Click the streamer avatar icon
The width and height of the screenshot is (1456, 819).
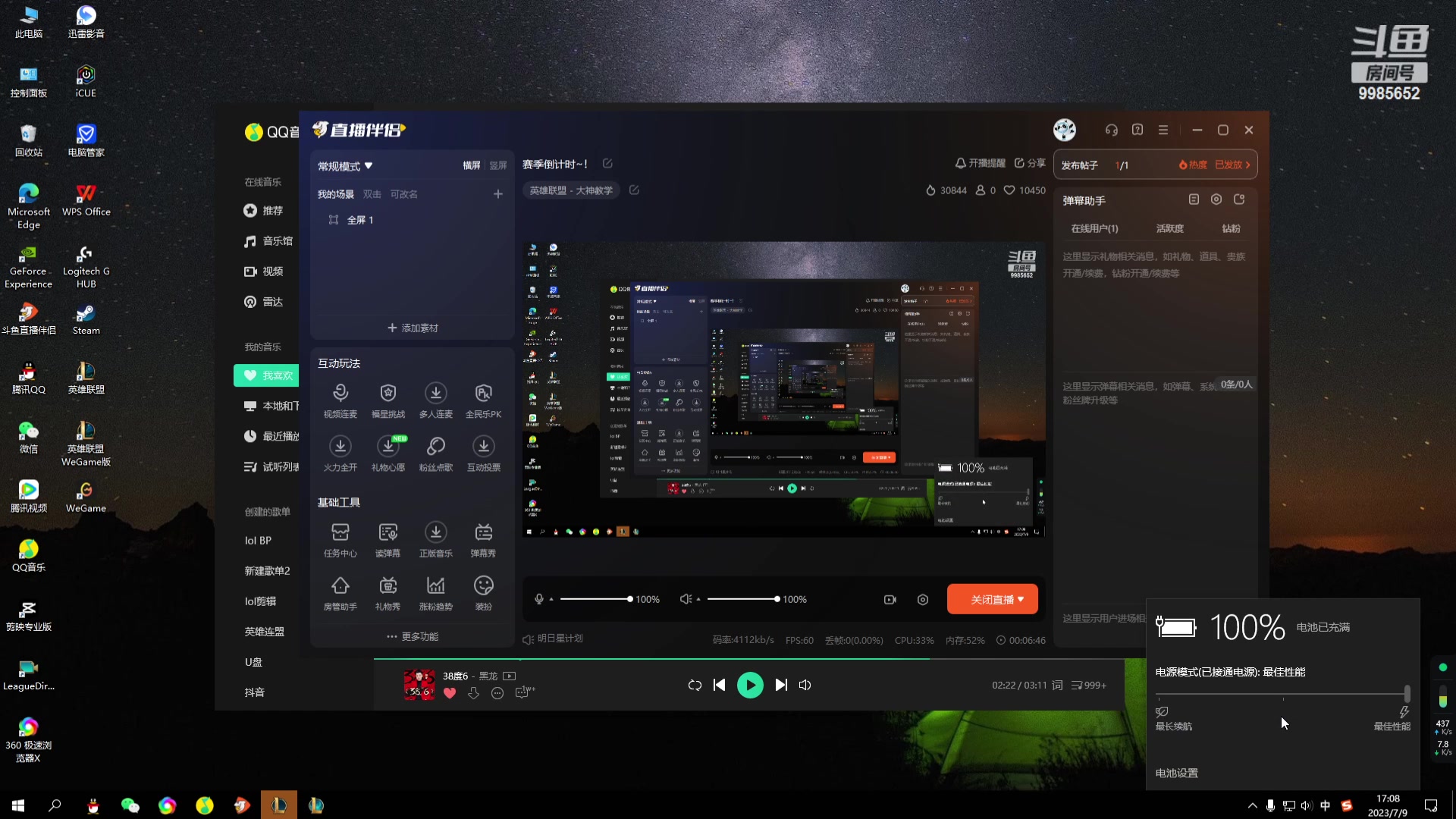[x=1065, y=130]
